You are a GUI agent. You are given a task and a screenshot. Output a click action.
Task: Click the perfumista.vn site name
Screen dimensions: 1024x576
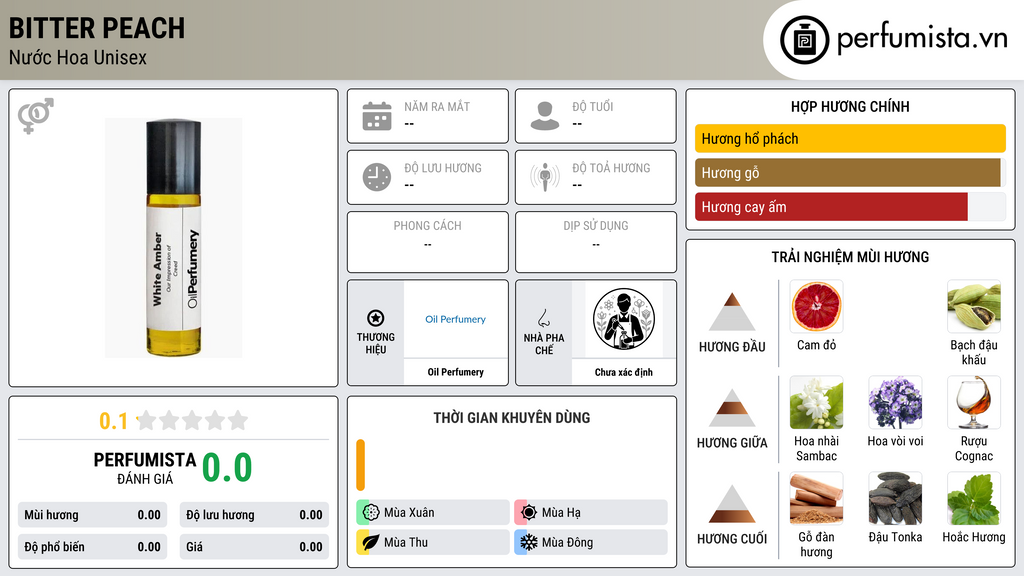(x=922, y=39)
